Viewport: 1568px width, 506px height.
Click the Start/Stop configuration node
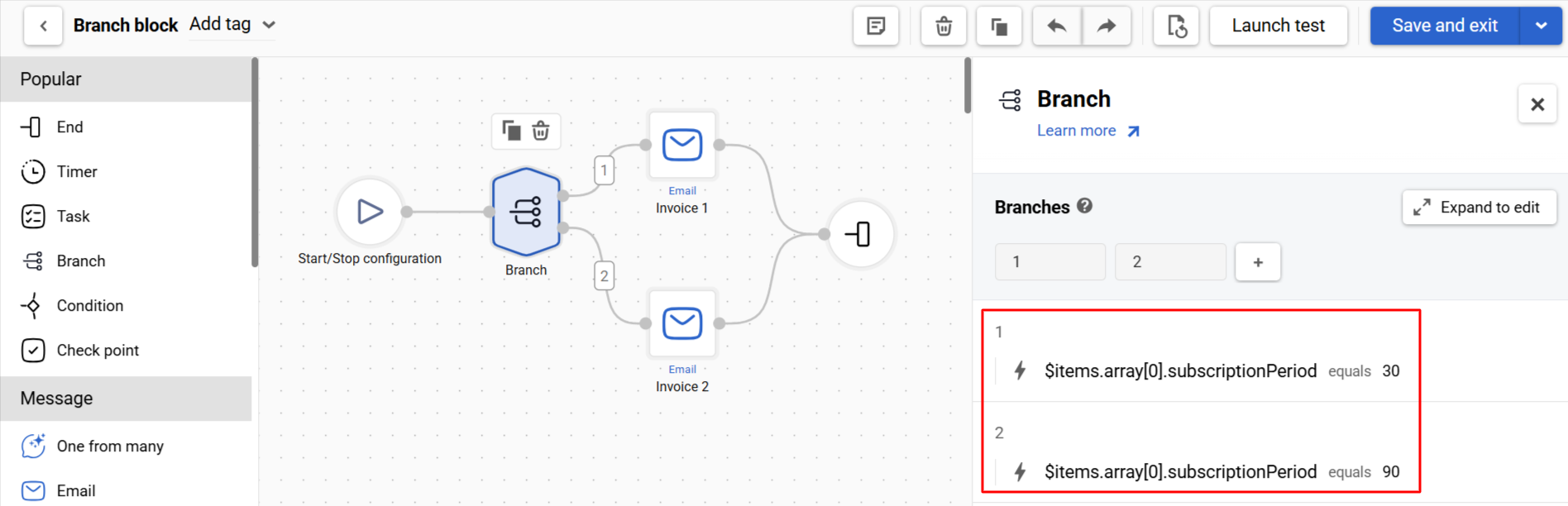click(x=370, y=212)
